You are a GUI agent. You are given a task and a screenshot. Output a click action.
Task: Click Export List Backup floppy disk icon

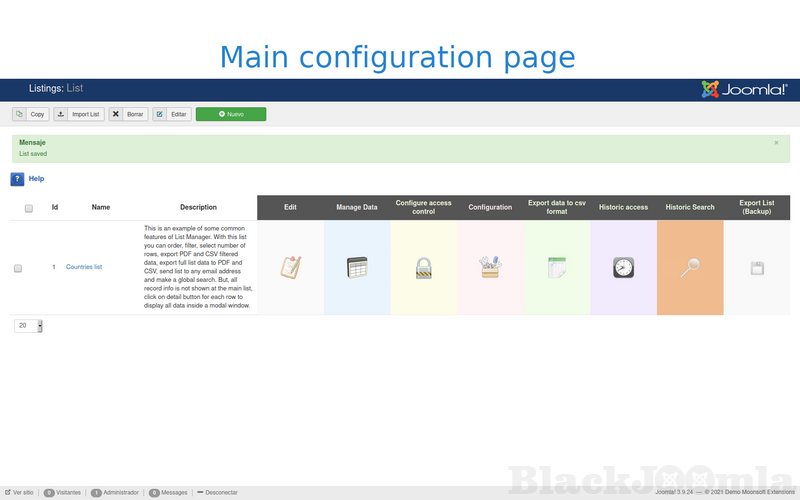(757, 268)
